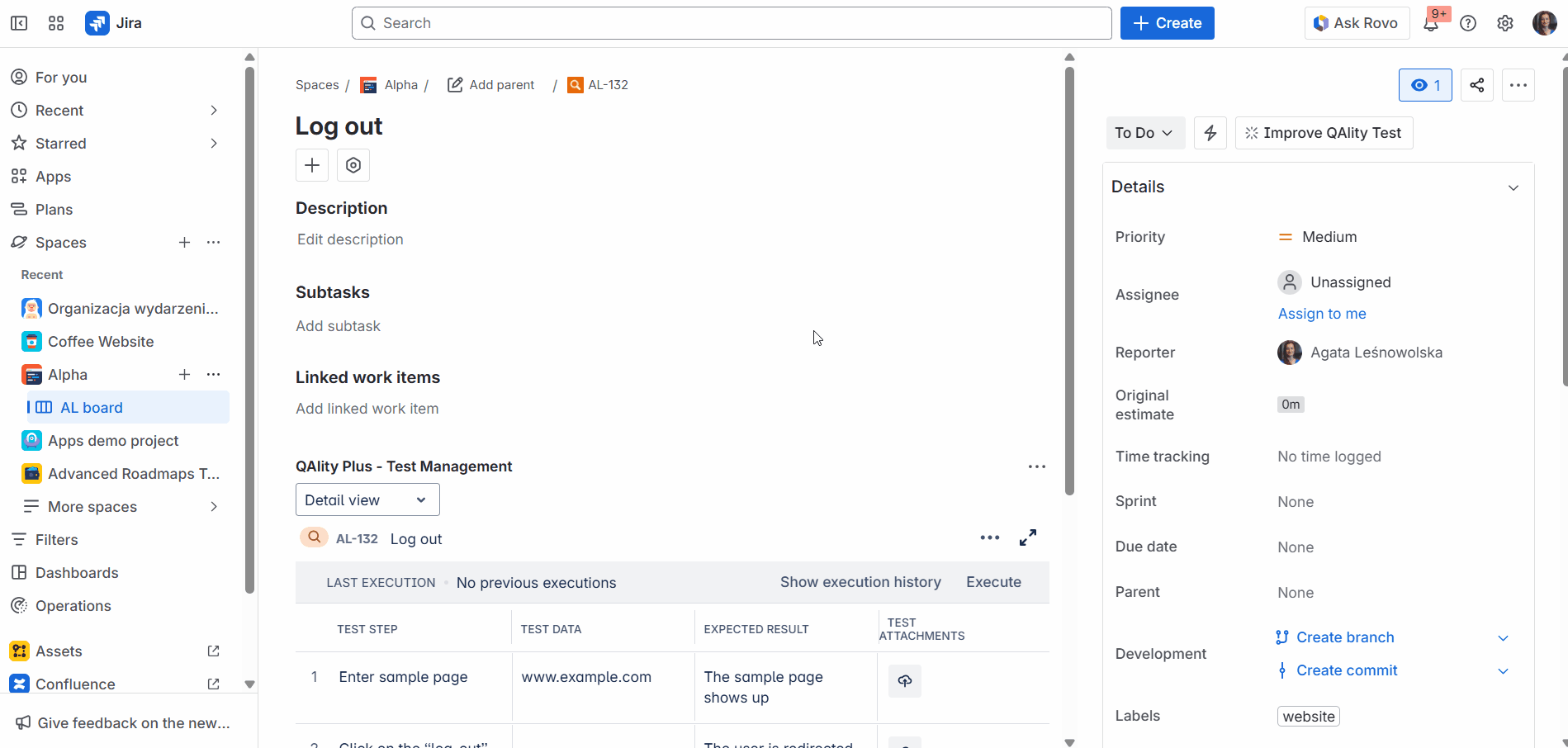Click Give feedback on the new navigation

pyautogui.click(x=124, y=723)
